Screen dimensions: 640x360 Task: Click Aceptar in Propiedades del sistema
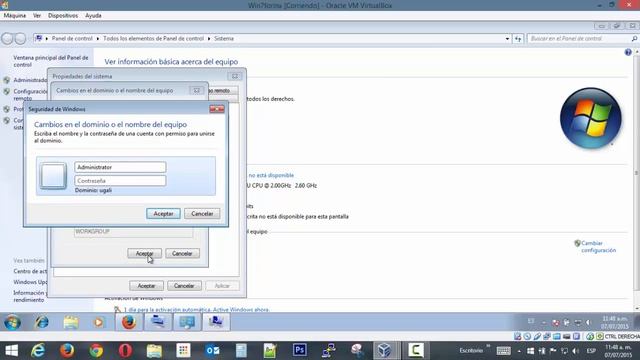pos(146,286)
